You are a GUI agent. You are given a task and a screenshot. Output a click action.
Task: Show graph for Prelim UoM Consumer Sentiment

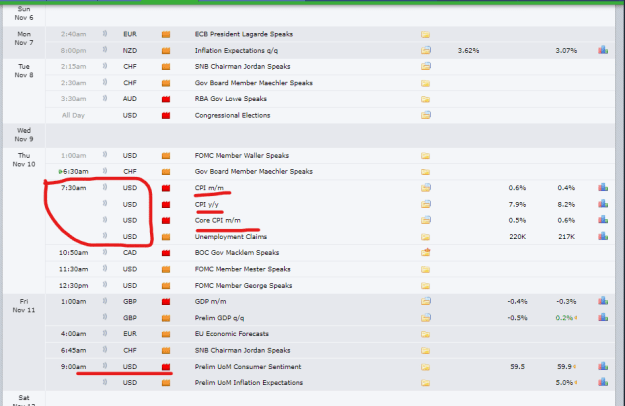pyautogui.click(x=603, y=366)
